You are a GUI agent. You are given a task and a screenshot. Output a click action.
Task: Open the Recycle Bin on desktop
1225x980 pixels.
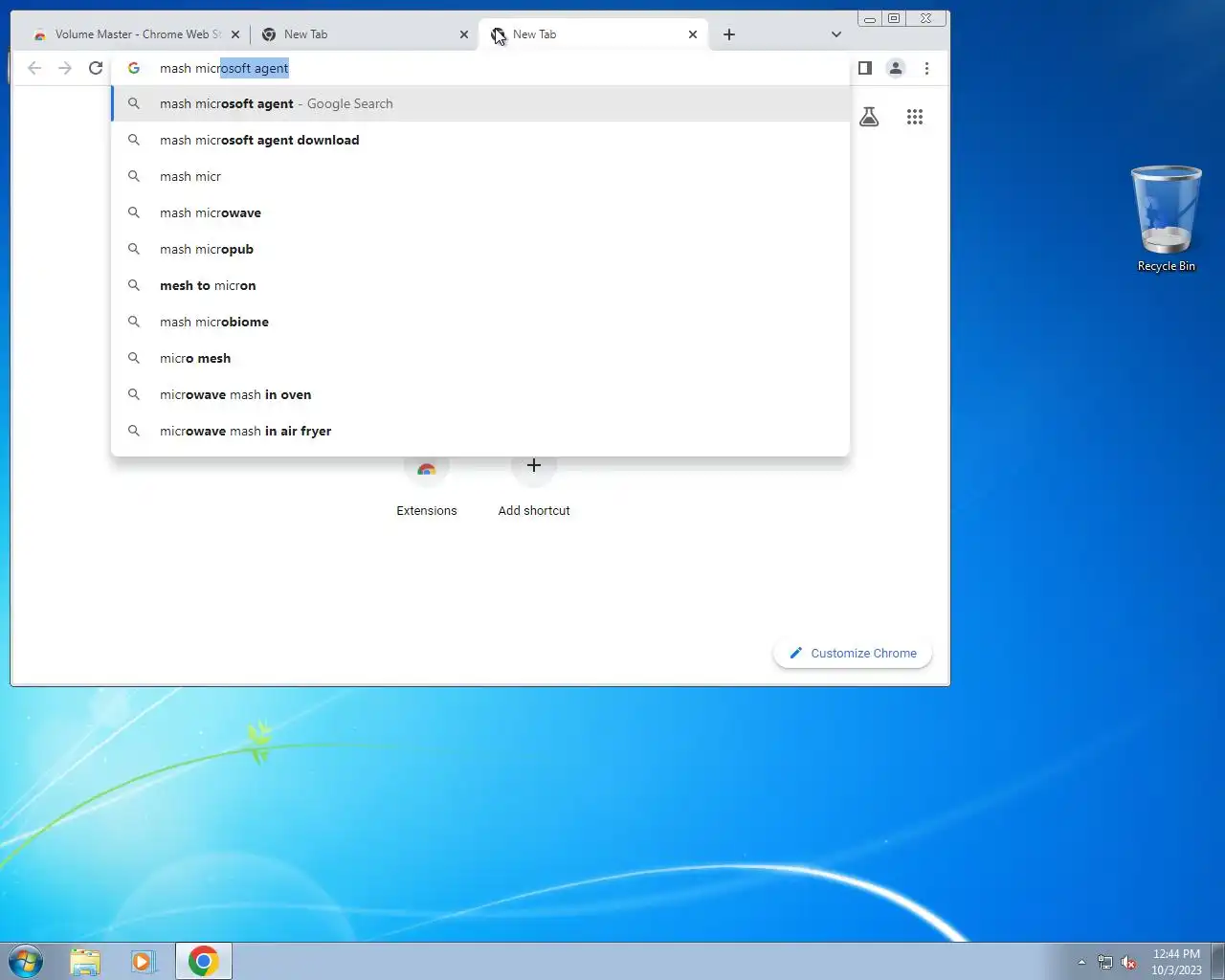[x=1166, y=219]
